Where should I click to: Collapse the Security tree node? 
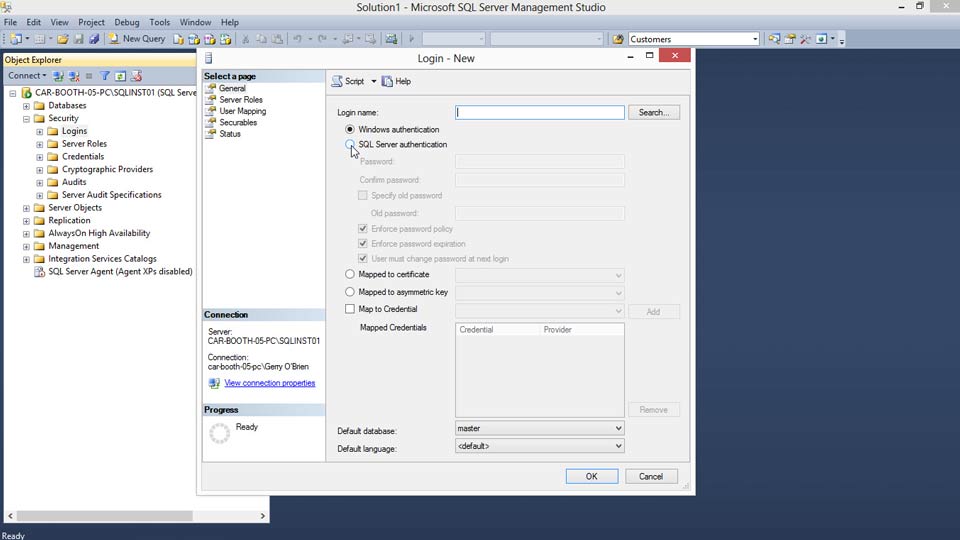26,119
